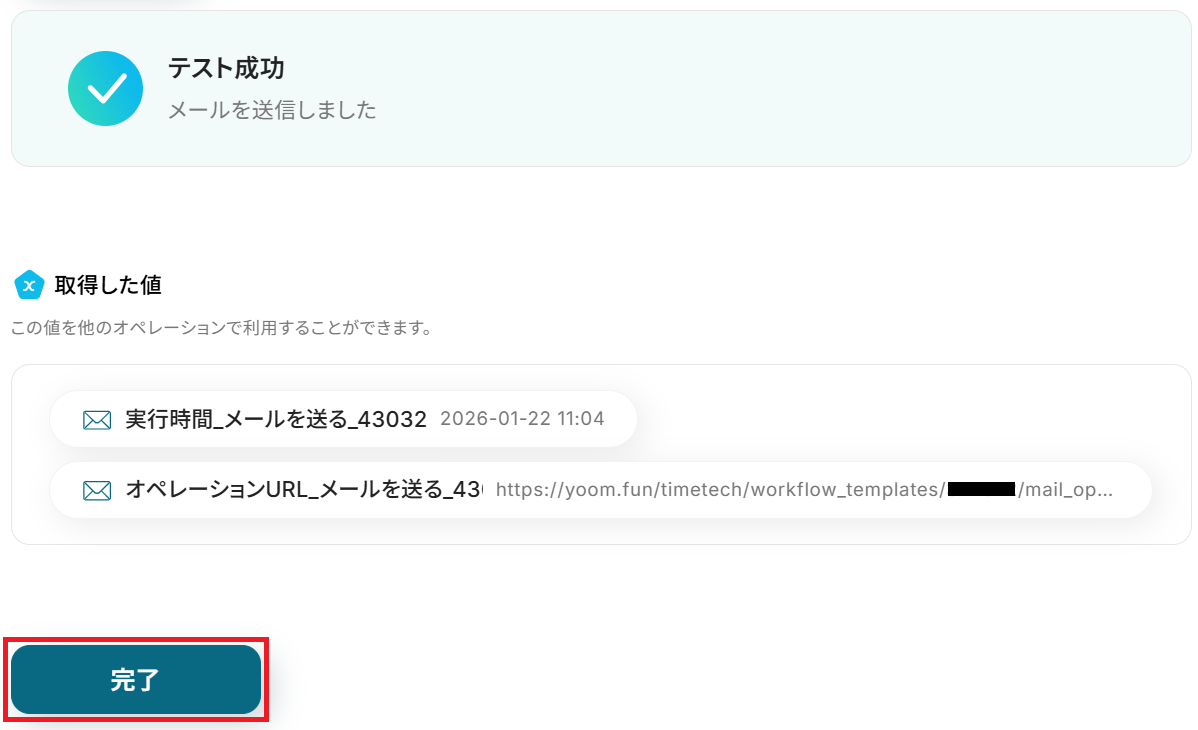Click the テスト成功 heading
The width and height of the screenshot is (1198, 730).
click(226, 68)
